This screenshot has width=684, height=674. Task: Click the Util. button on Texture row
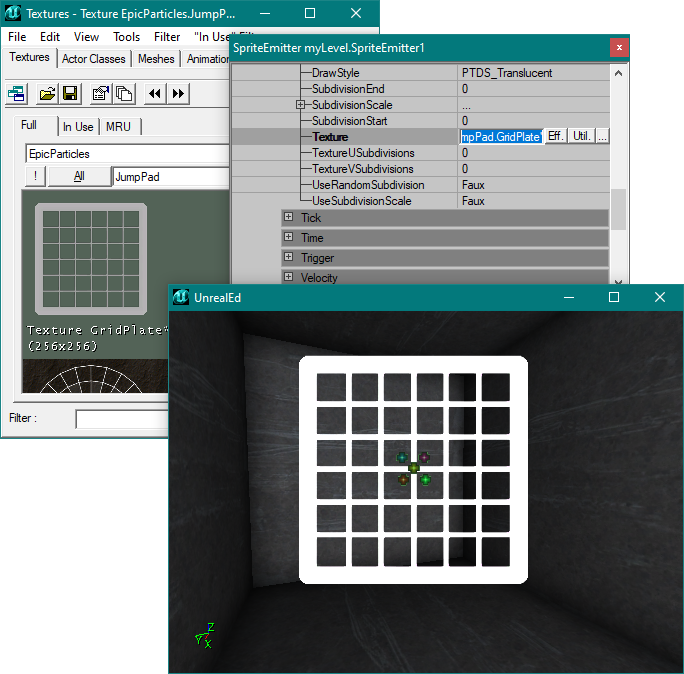(582, 136)
